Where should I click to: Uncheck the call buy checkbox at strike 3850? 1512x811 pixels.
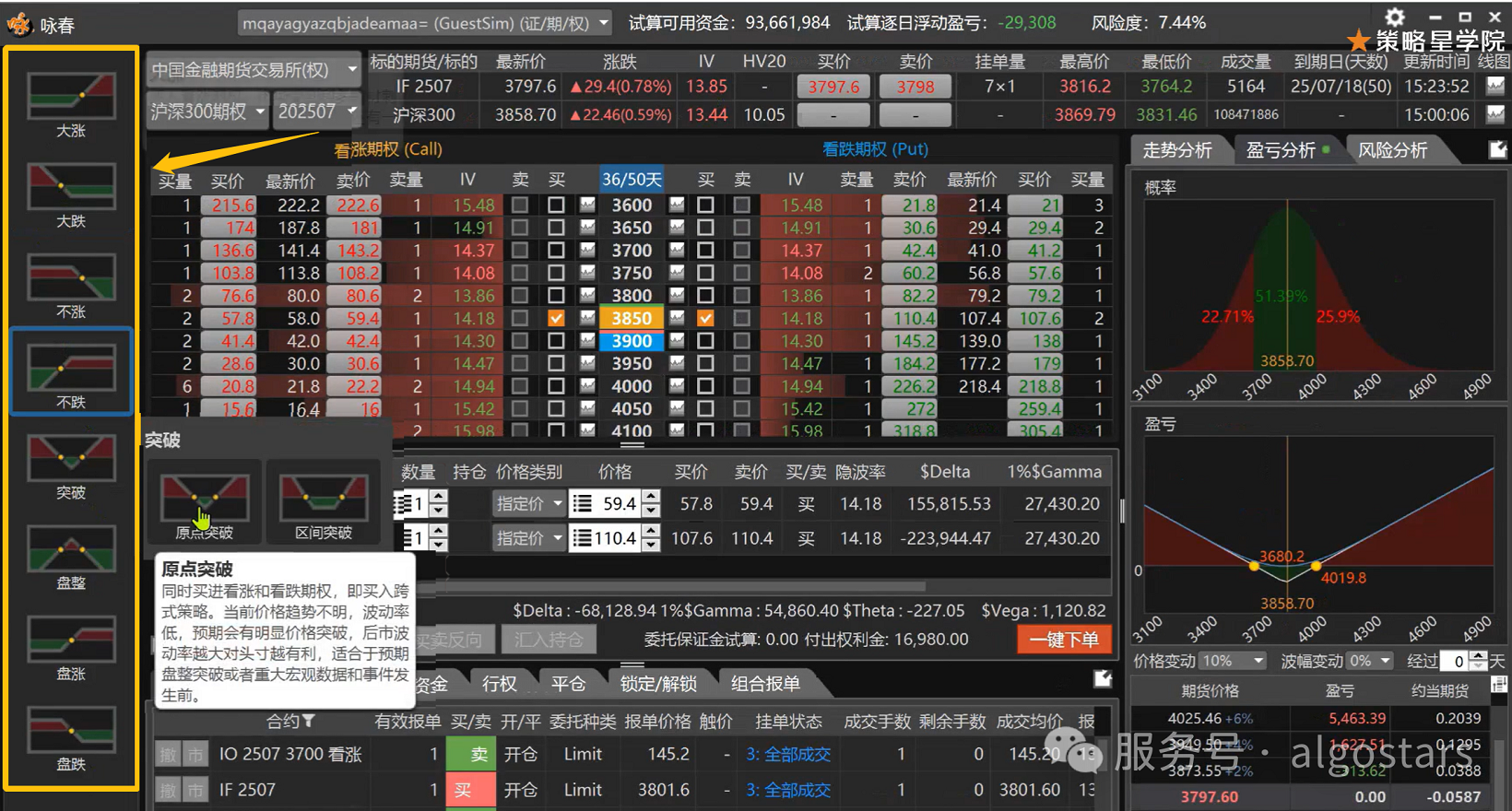[x=556, y=318]
